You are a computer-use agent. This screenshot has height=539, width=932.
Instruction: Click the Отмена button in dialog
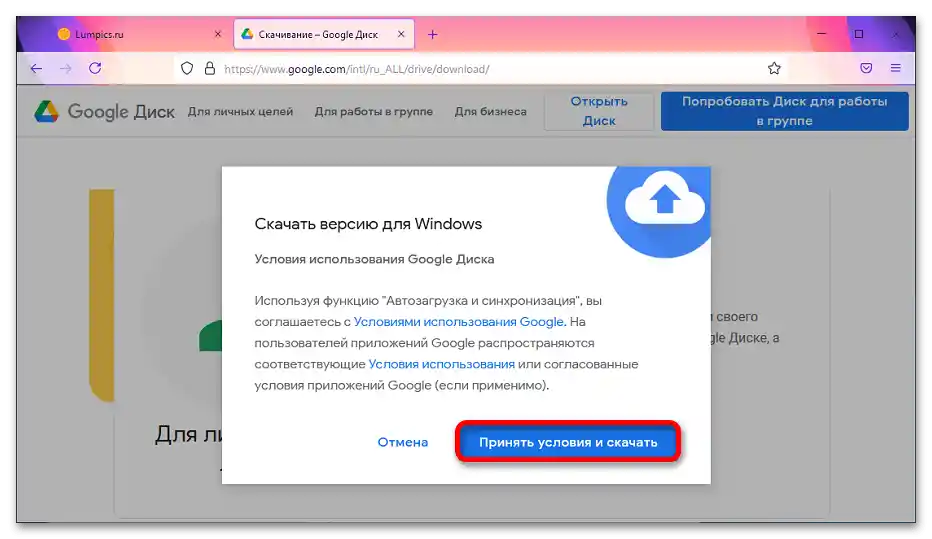click(x=402, y=442)
